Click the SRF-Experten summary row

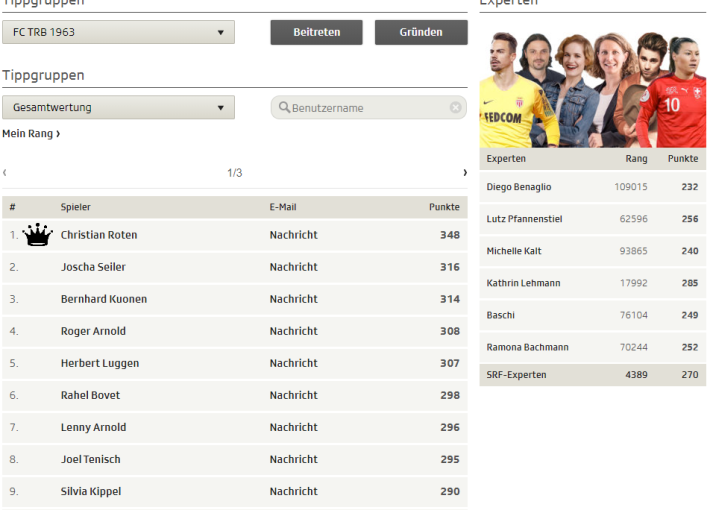[592, 374]
